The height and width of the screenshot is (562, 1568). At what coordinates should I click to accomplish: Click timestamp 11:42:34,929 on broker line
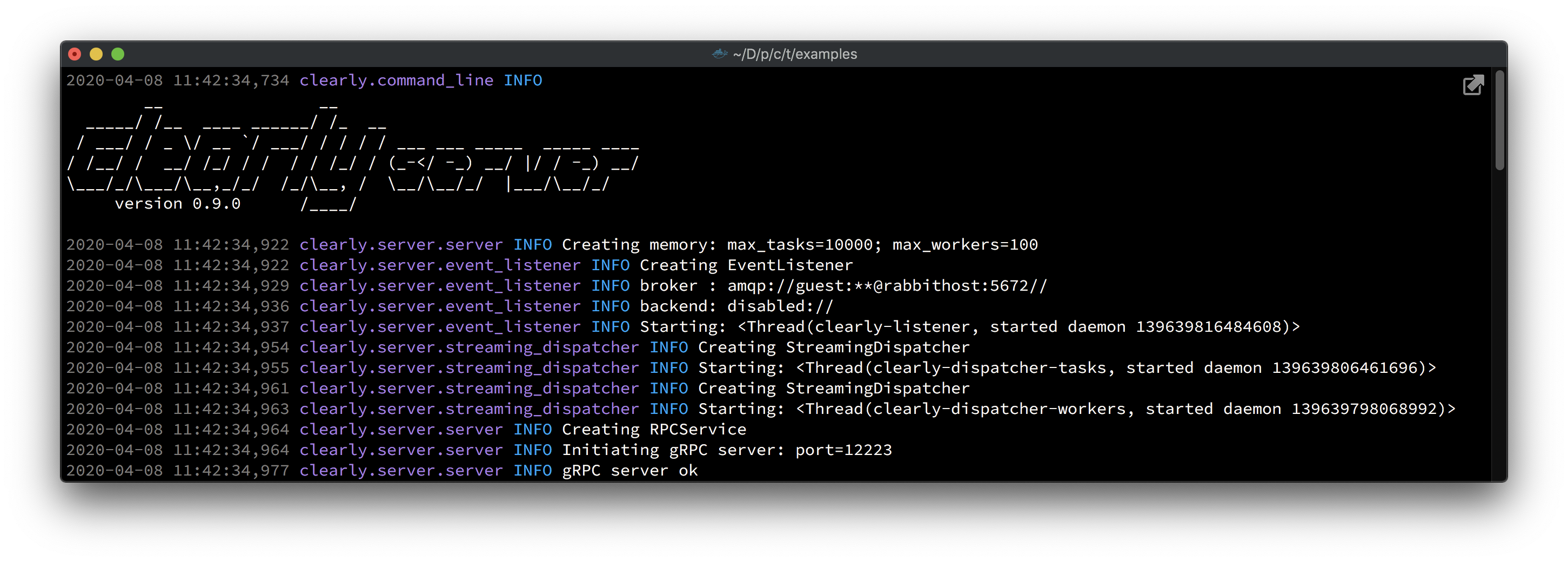point(231,285)
